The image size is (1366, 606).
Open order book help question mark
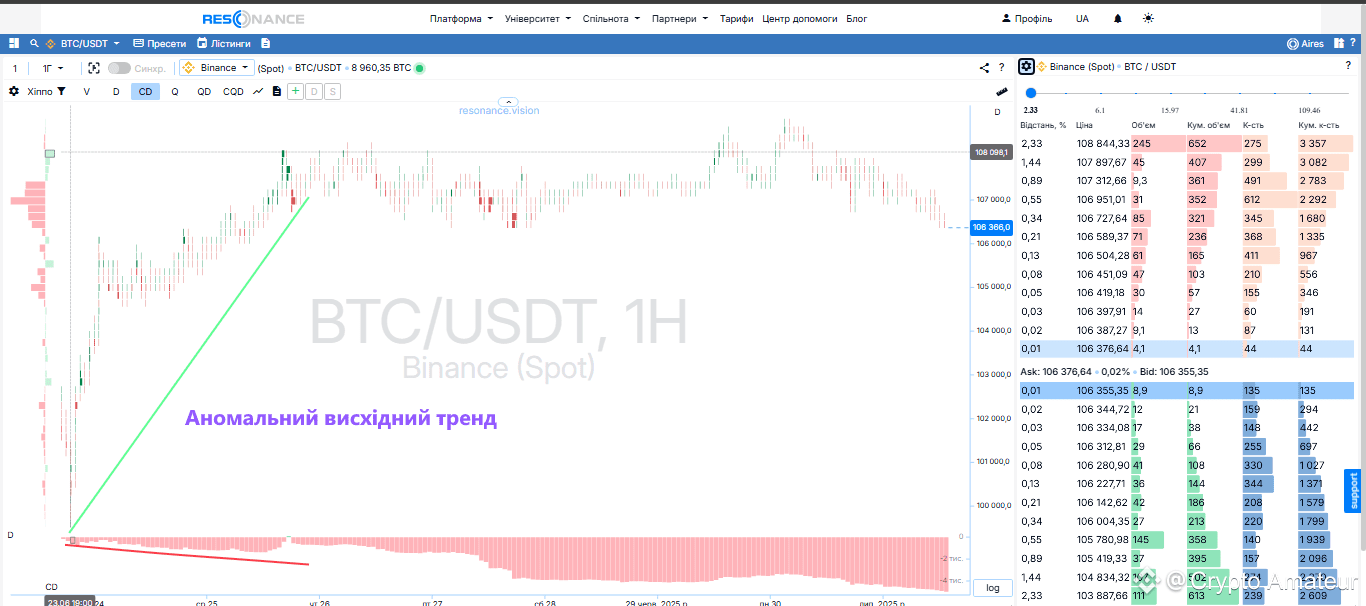click(1348, 66)
